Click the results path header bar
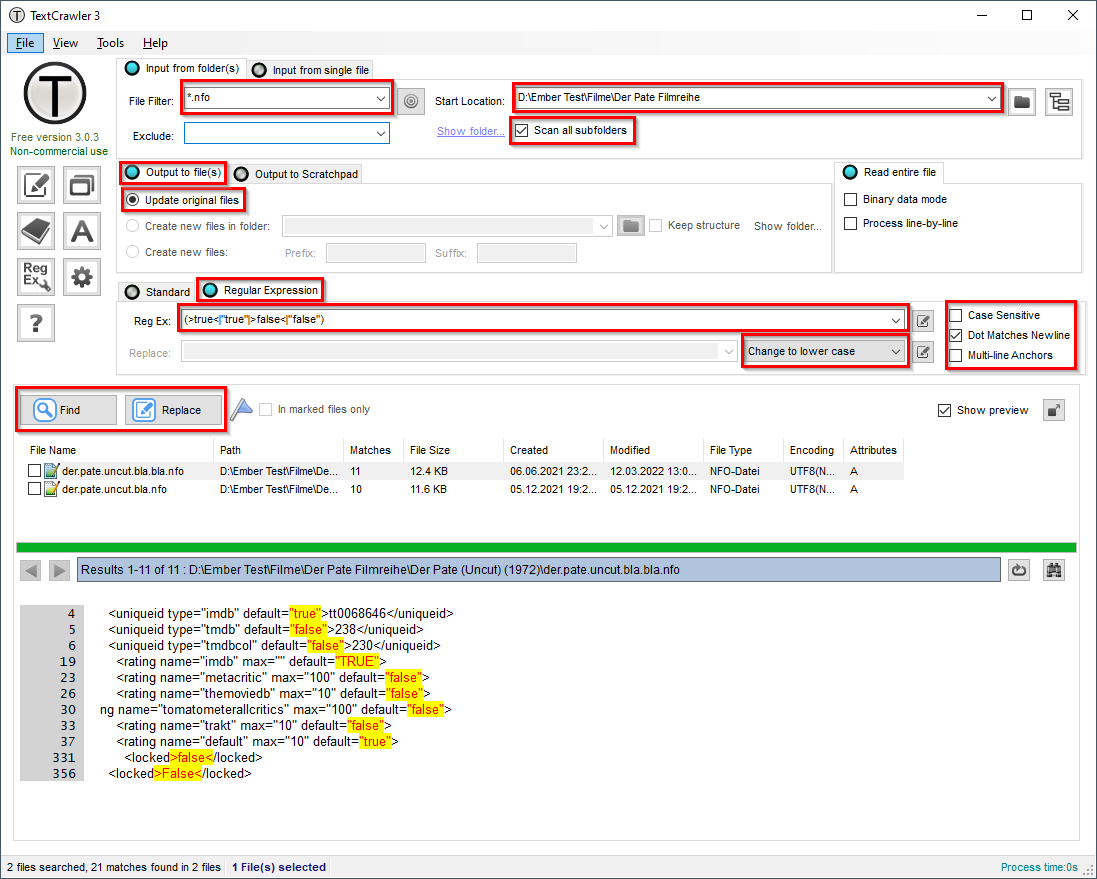The width and height of the screenshot is (1097, 879). [539, 570]
